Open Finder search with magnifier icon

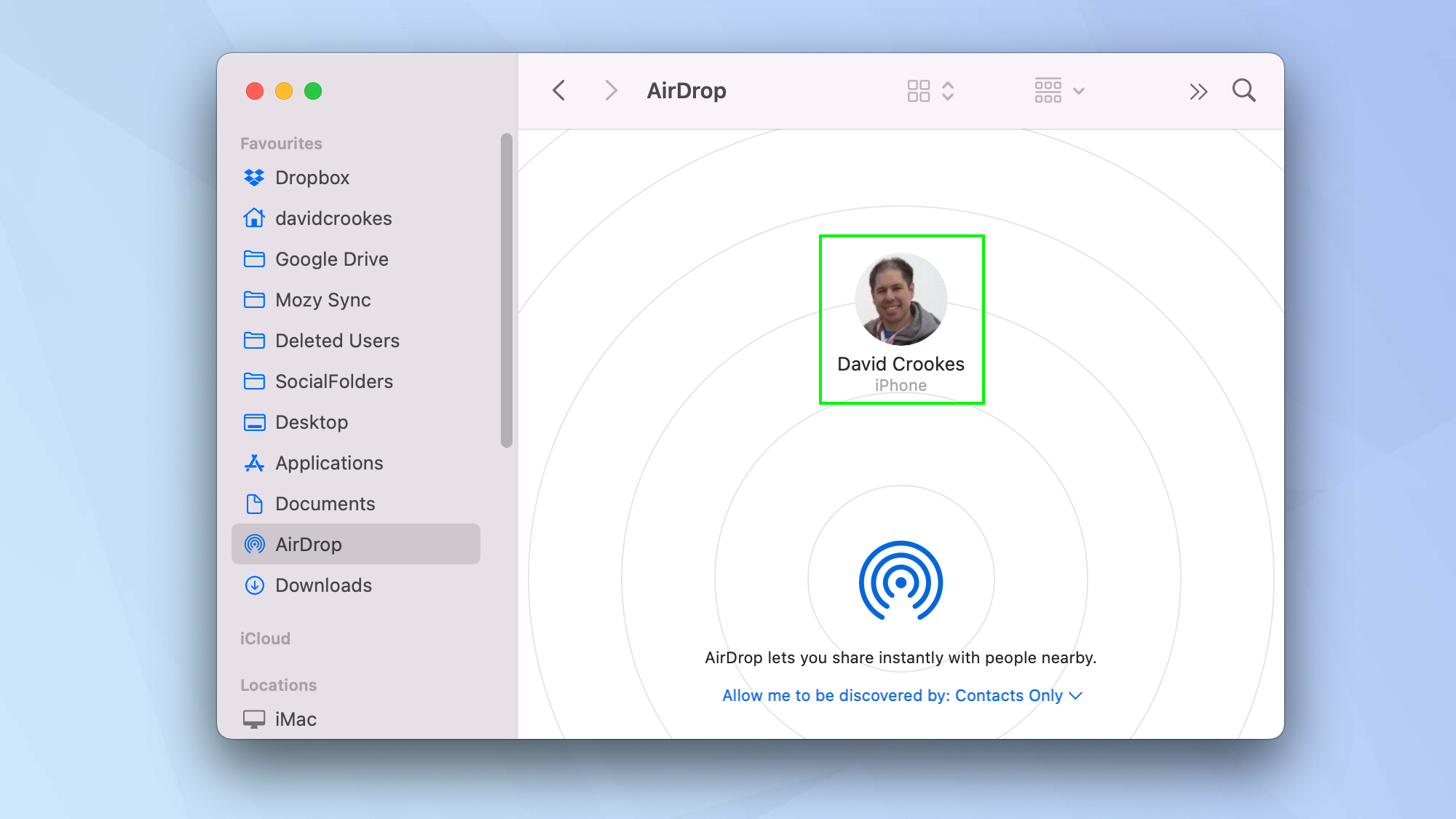1245,91
